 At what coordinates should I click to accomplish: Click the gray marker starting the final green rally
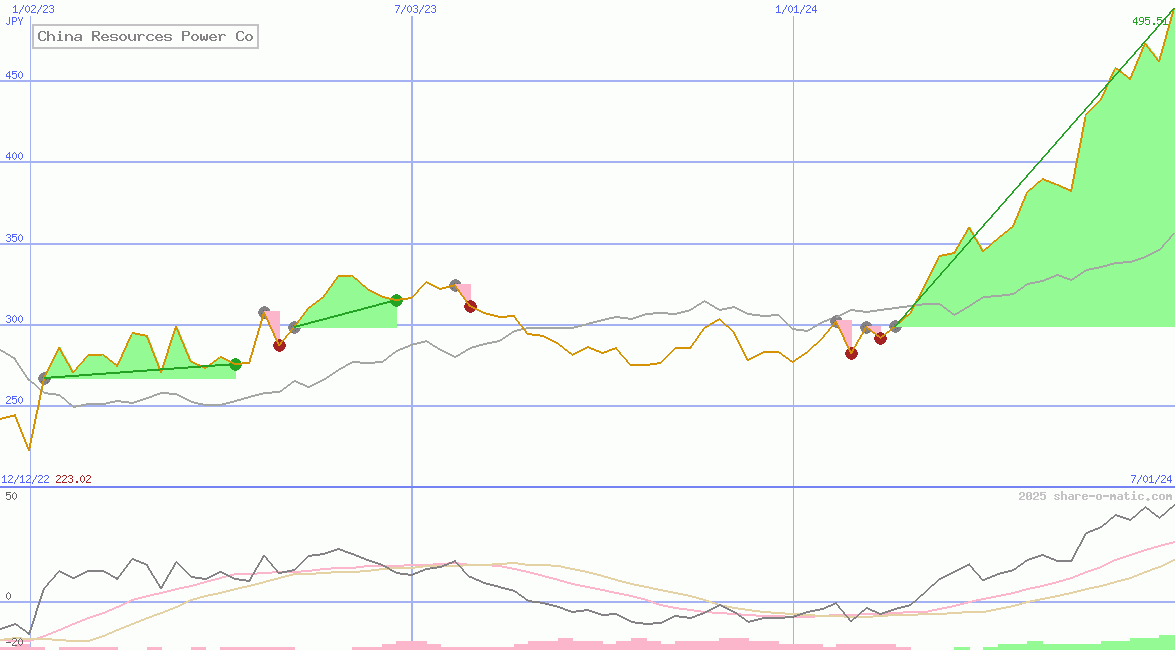pyautogui.click(x=895, y=326)
